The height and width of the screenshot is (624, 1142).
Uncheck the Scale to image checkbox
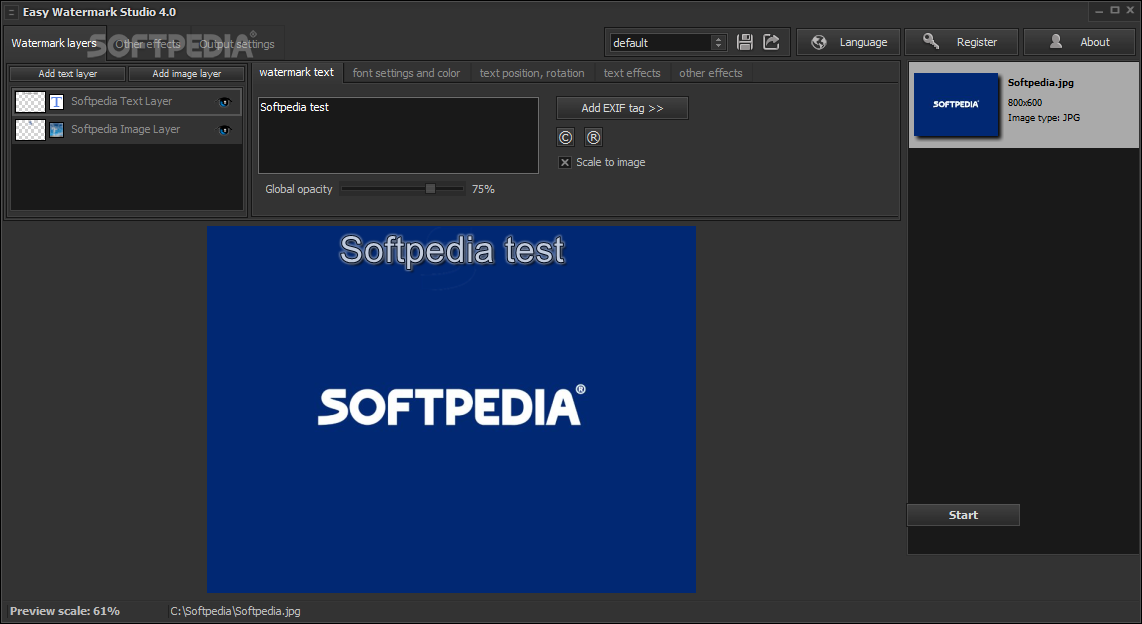(565, 162)
